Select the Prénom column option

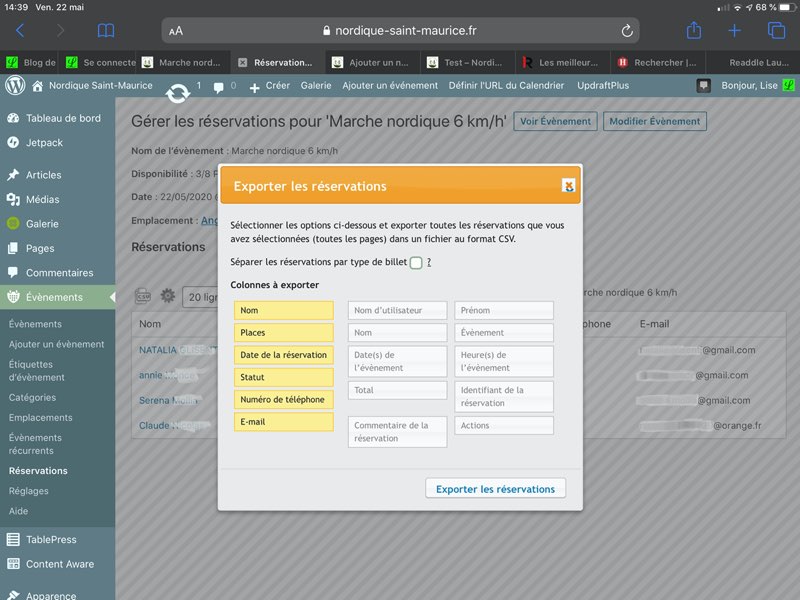click(504, 311)
